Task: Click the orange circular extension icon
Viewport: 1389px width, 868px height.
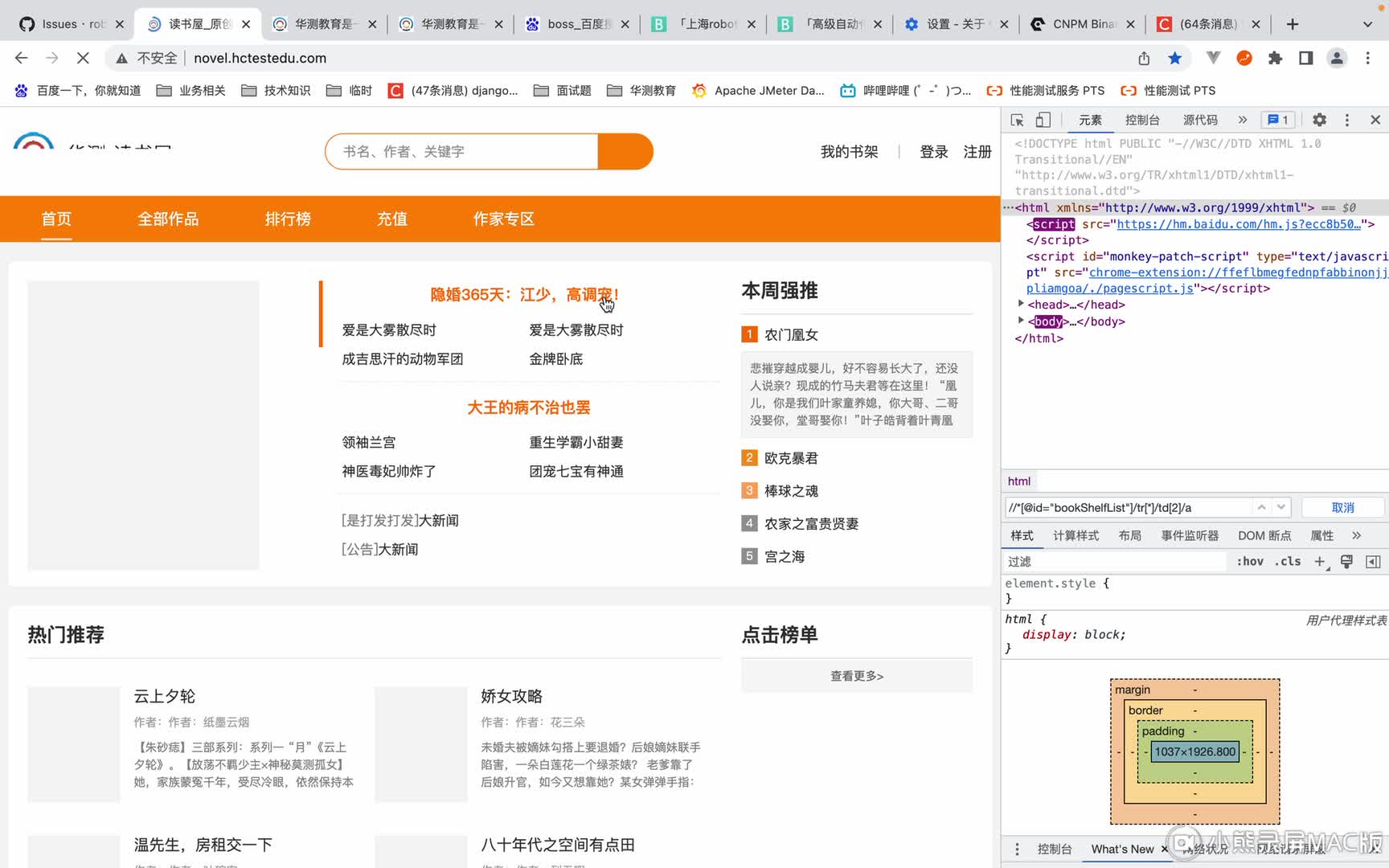Action: point(1244,58)
